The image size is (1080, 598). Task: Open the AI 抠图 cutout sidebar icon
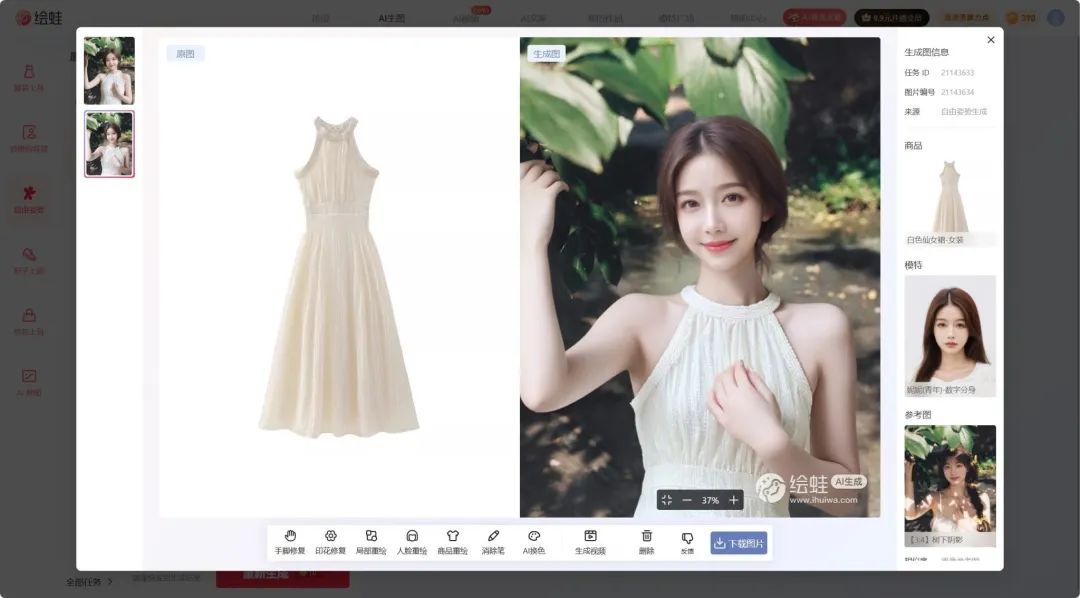(29, 382)
